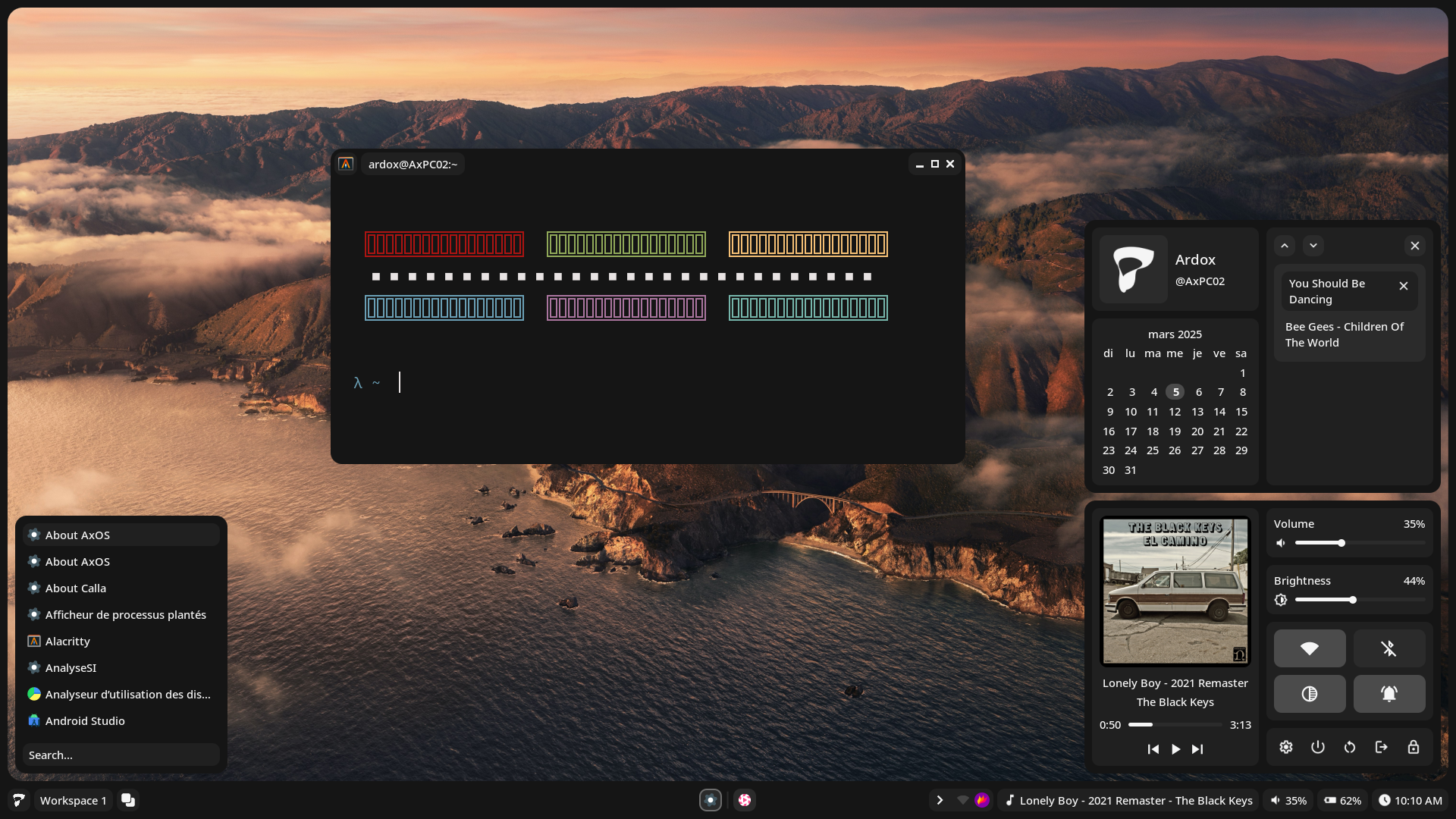Expand the taskbar tray with the chevron arrow
Viewport: 1456px width, 819px height.
click(940, 800)
